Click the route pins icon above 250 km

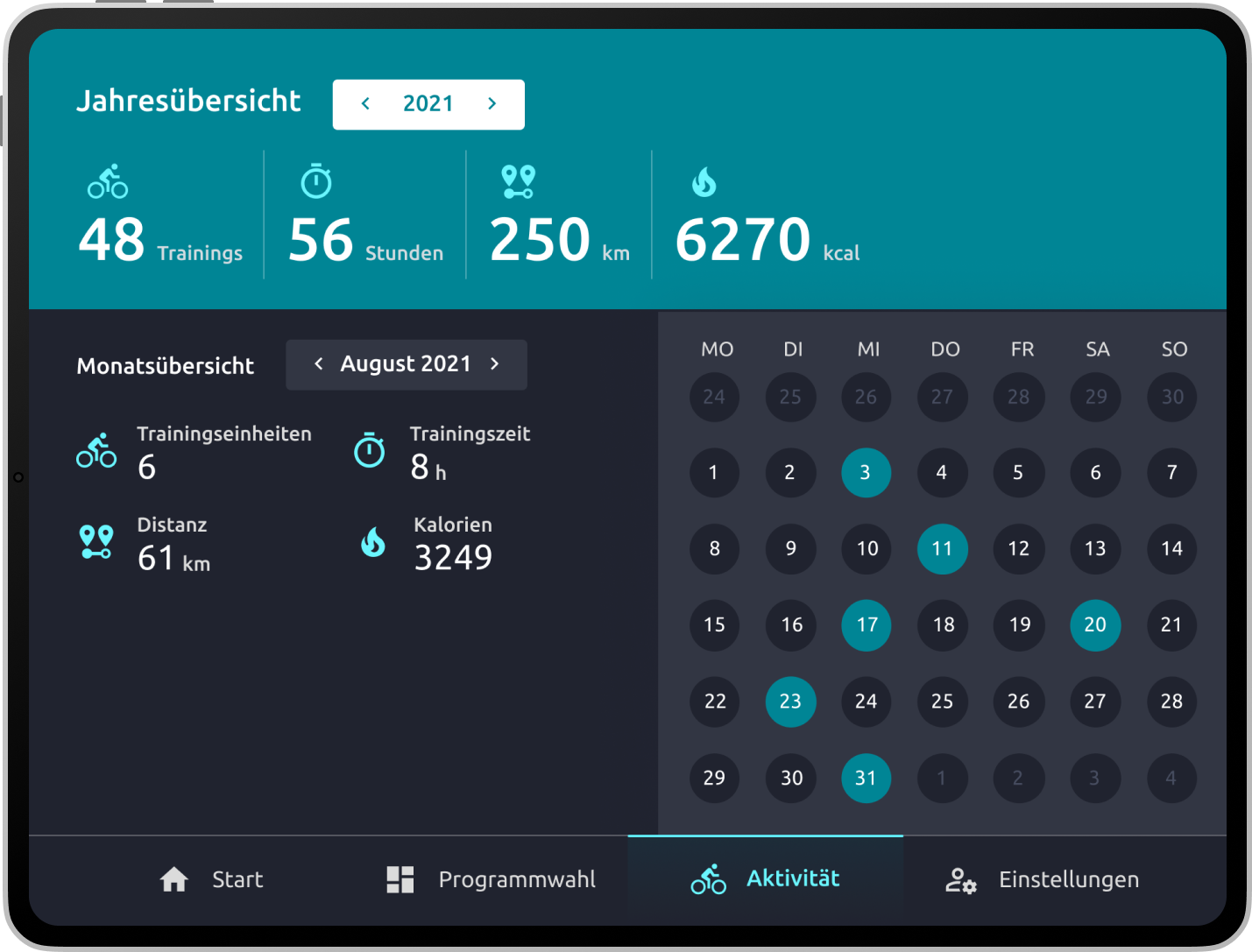pyautogui.click(x=518, y=181)
